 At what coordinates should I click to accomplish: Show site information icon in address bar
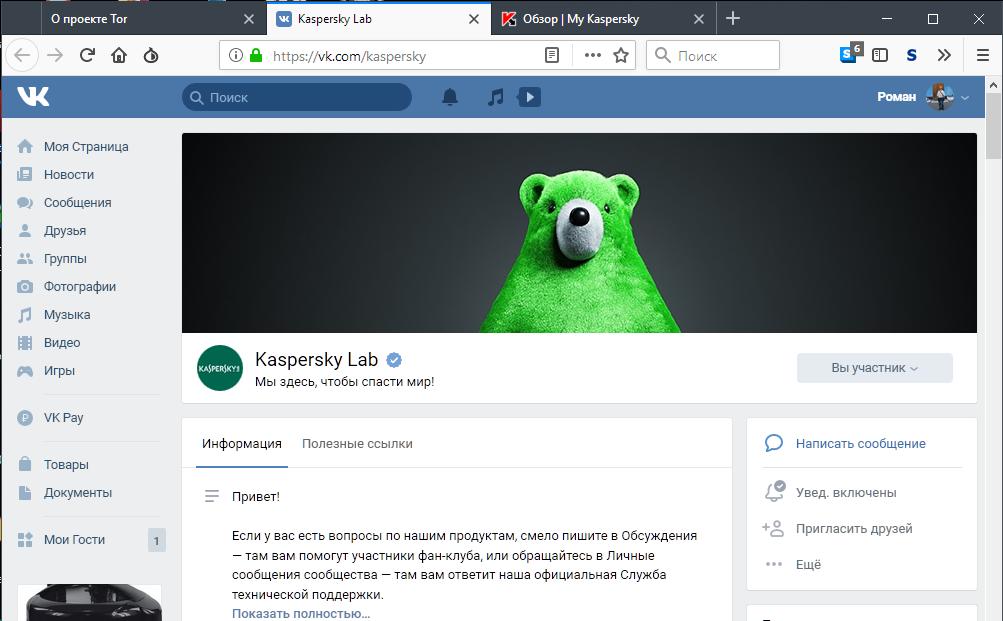pos(235,55)
